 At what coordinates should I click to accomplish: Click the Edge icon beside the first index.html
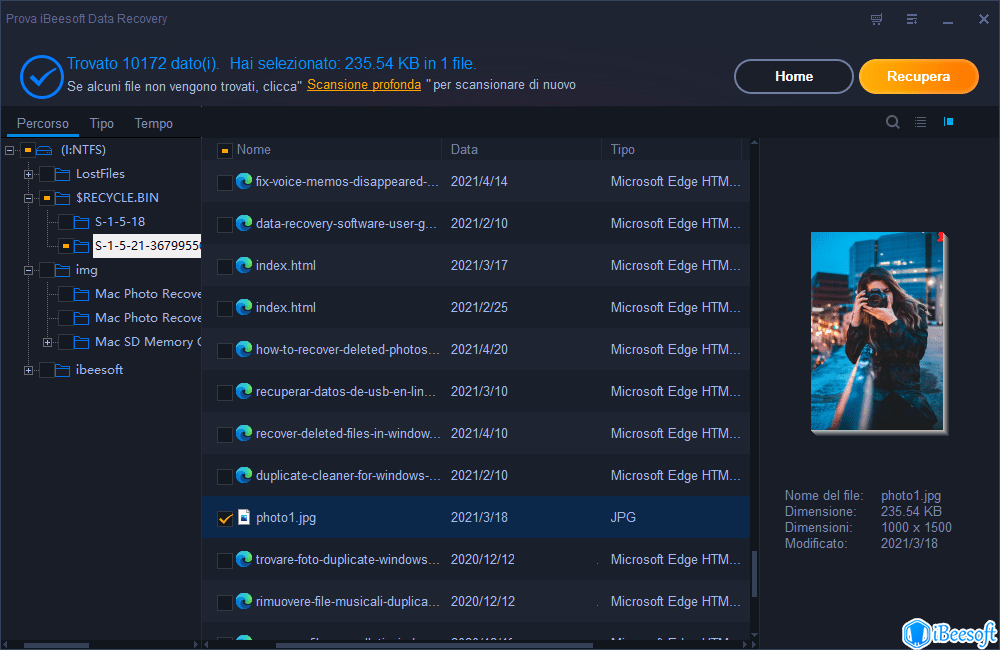(243, 265)
